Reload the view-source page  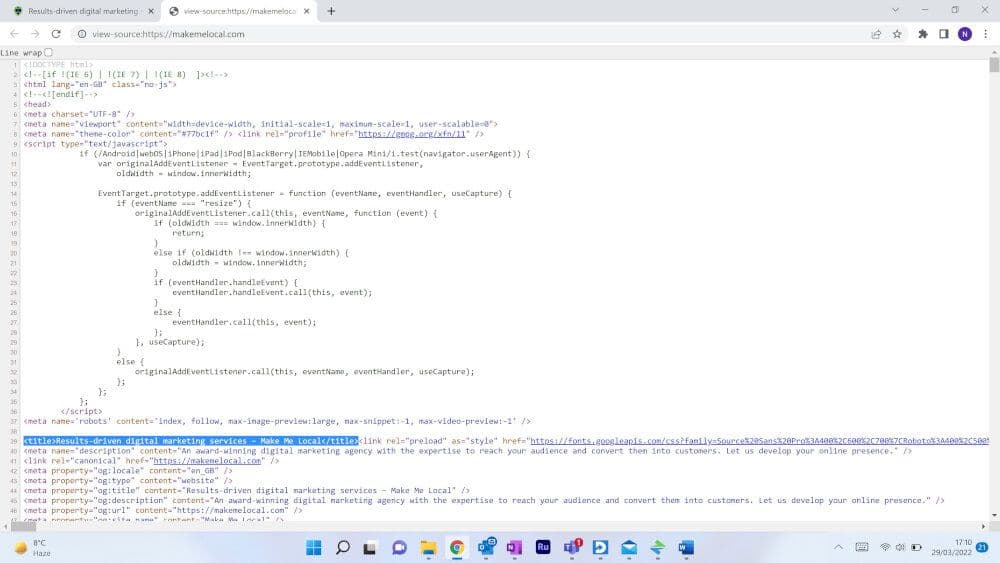coord(56,33)
